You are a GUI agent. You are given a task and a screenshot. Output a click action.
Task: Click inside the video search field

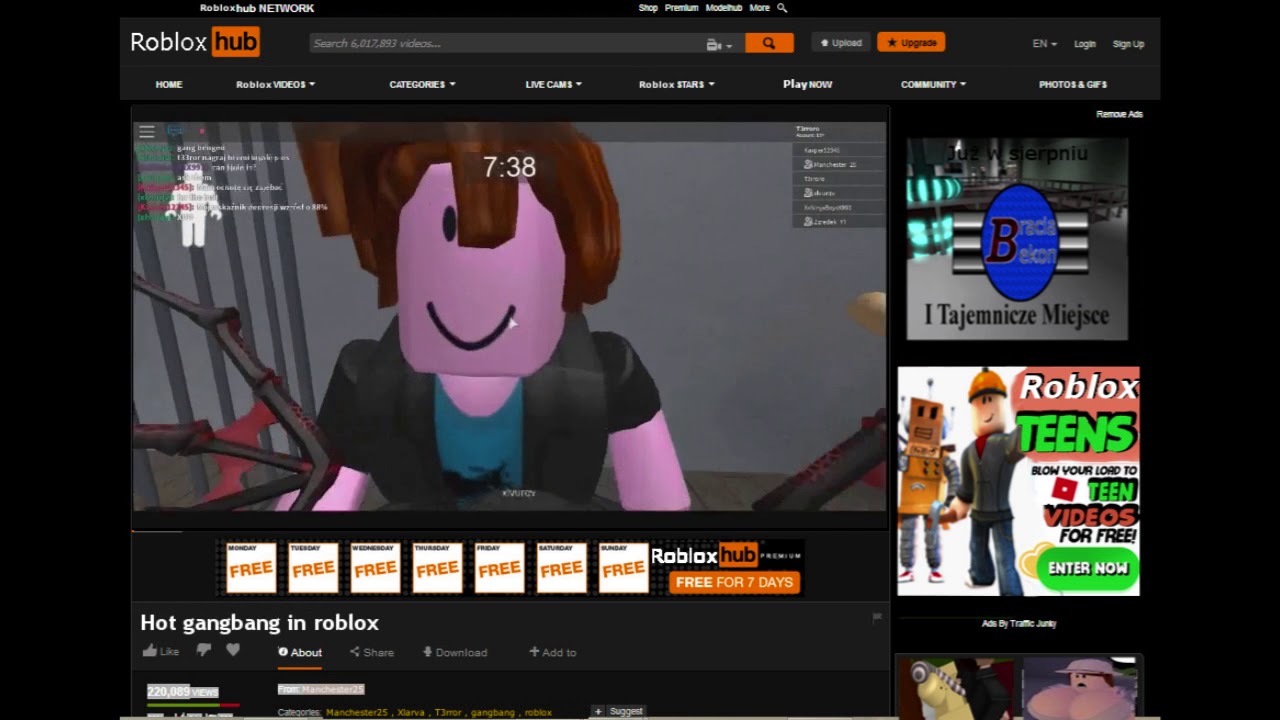507,43
